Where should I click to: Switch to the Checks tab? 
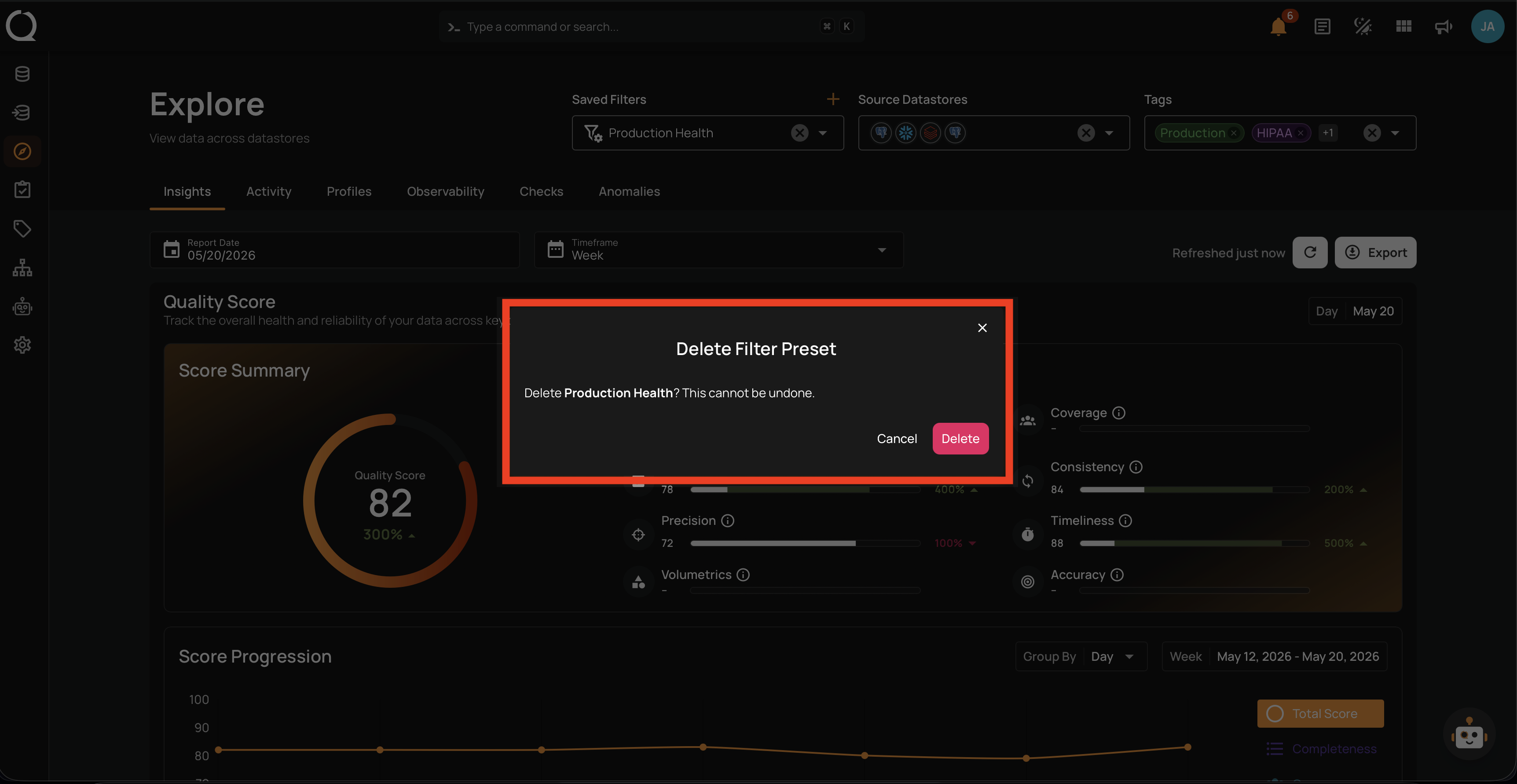[x=541, y=191]
